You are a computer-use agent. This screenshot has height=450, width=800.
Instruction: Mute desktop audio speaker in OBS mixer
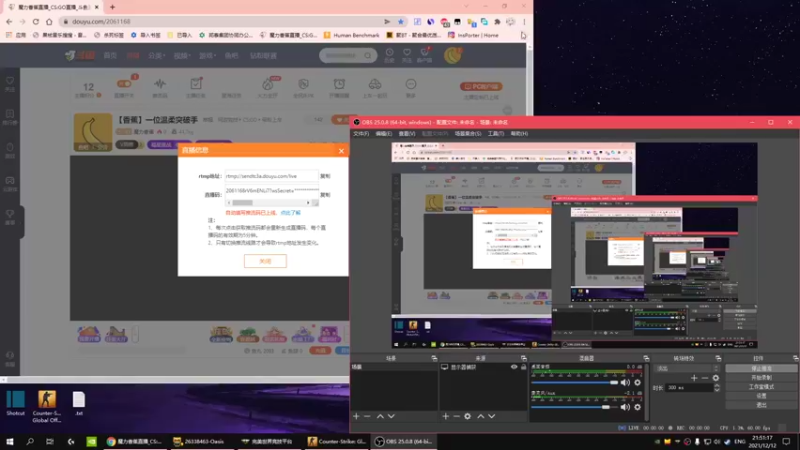coord(625,383)
